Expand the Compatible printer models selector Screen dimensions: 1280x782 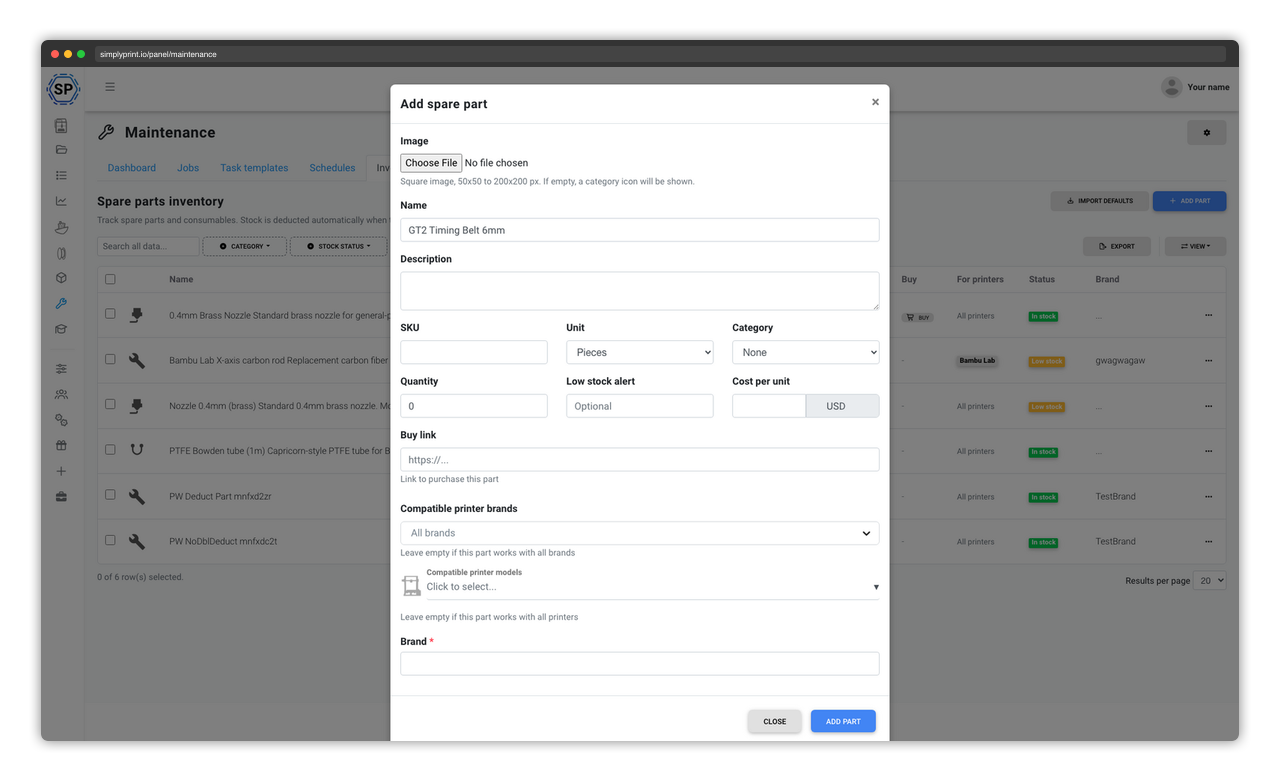tap(653, 587)
